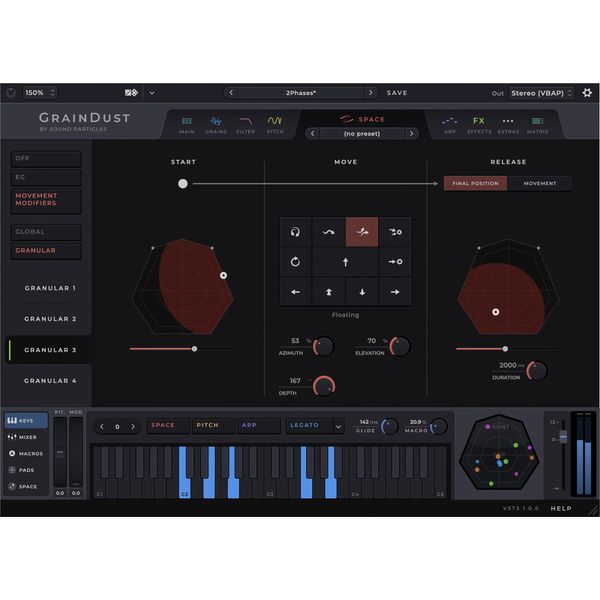Open the MATRIX tab icon

[537, 125]
